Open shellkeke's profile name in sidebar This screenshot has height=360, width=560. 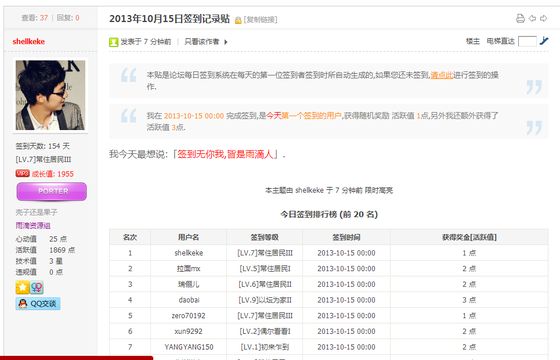coord(29,41)
